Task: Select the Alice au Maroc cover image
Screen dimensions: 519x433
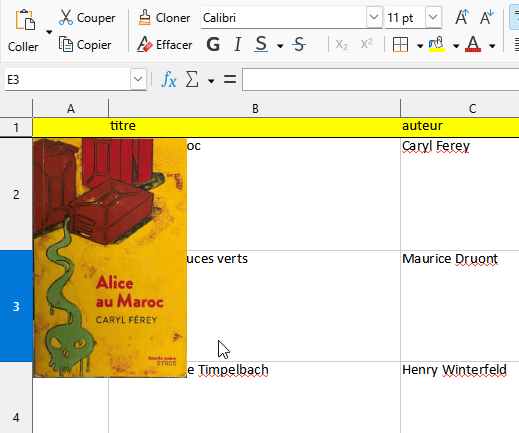Action: (x=110, y=258)
